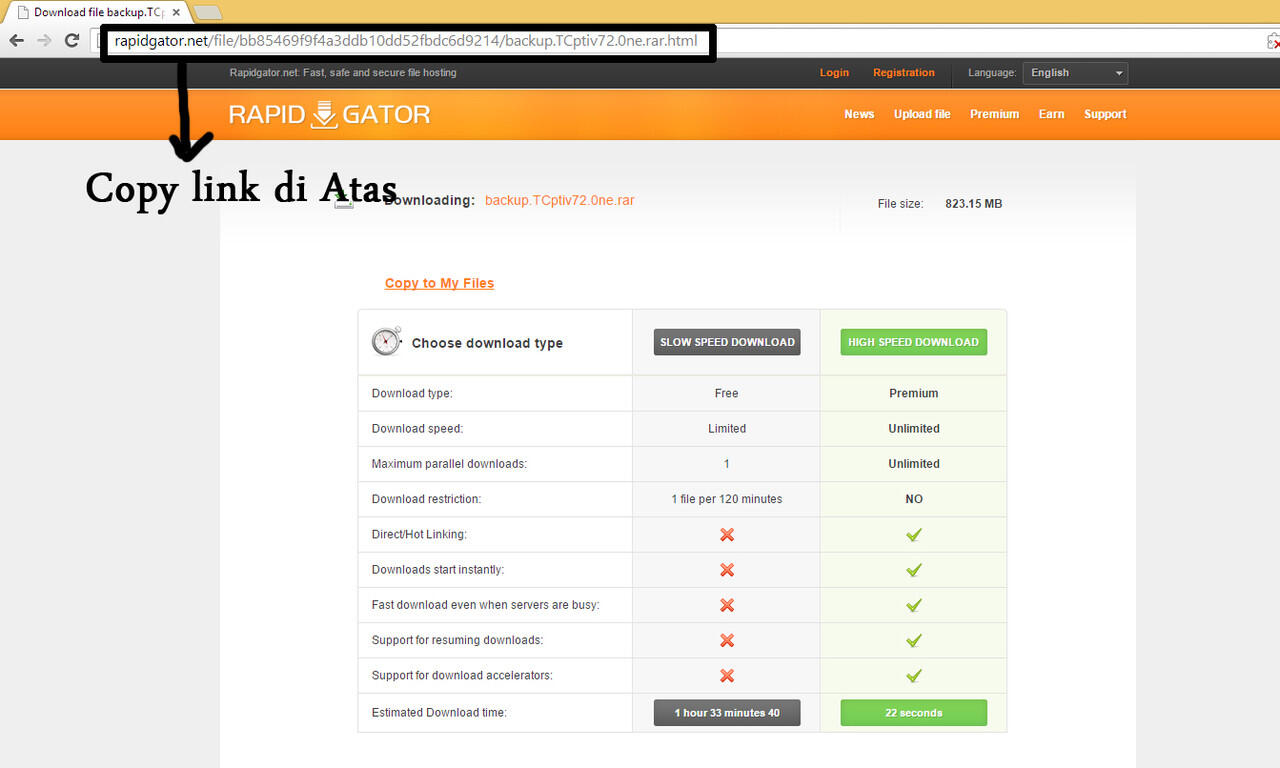This screenshot has width=1280, height=768.
Task: Click the 'Limited' download speed cell
Action: [x=727, y=428]
